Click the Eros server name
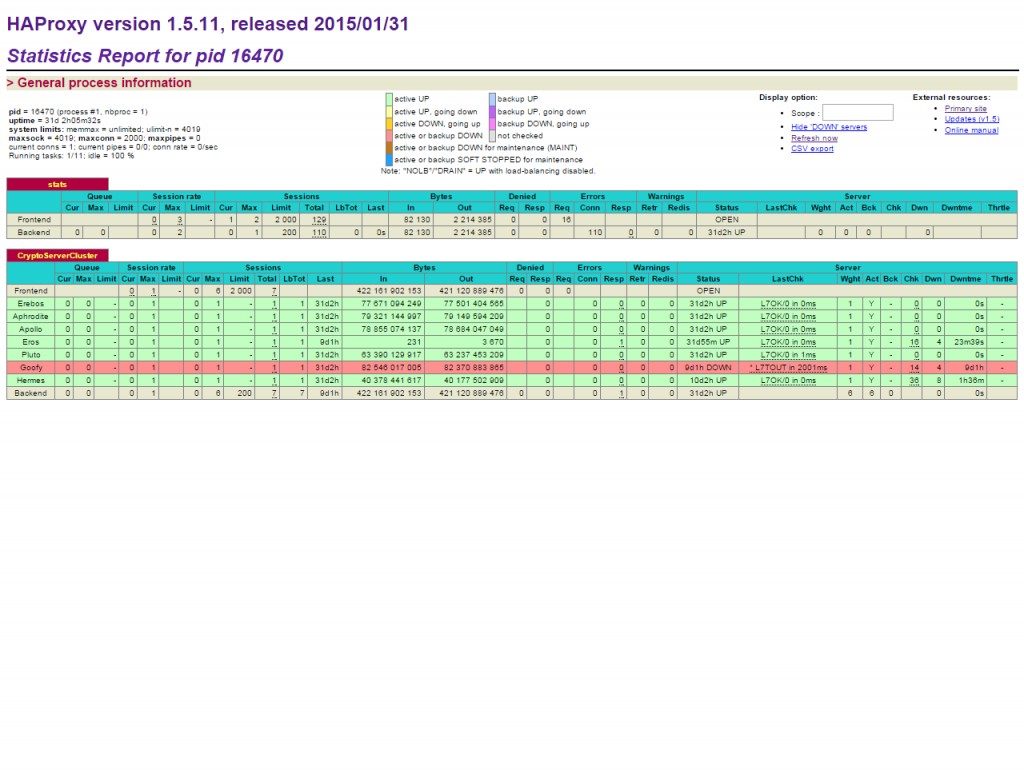Screen dimensions: 1024x770 31,342
